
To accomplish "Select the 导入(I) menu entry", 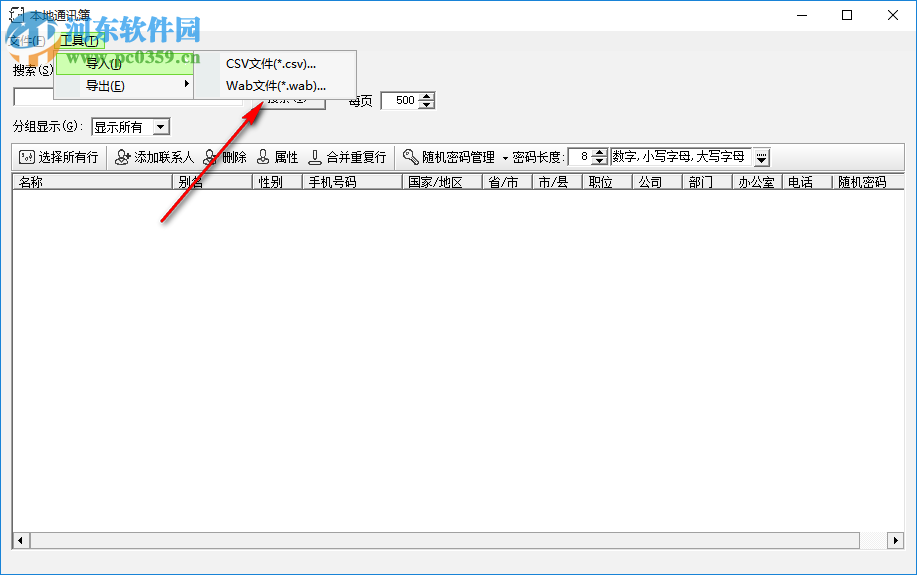I will pos(125,64).
